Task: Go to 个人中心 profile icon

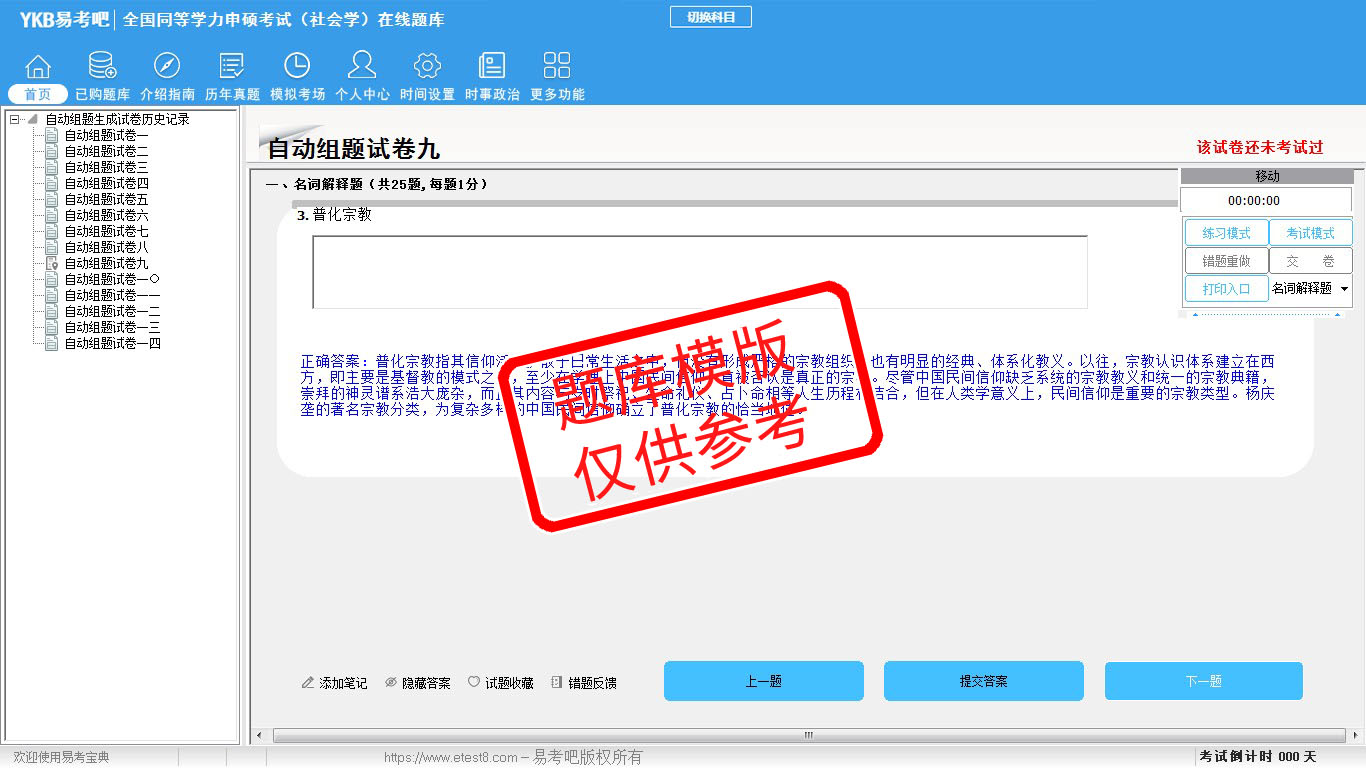Action: tap(362, 67)
